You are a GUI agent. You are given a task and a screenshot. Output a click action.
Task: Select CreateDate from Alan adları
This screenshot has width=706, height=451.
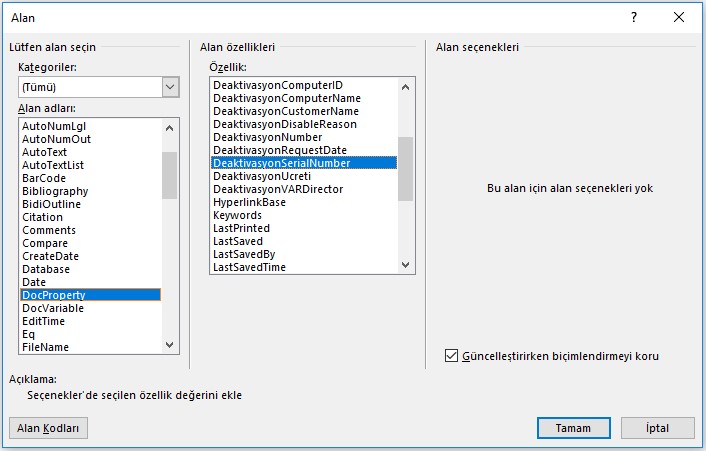click(51, 256)
